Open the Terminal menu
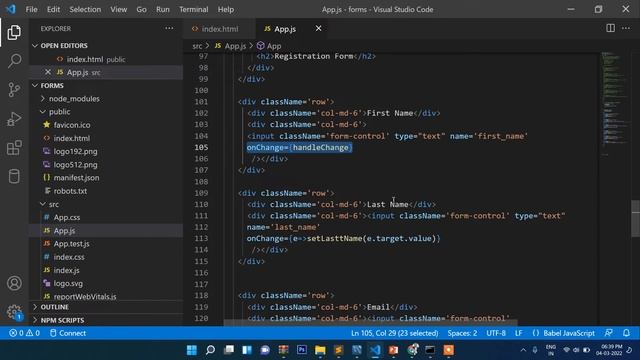The height and width of the screenshot is (360, 640). tap(193, 9)
